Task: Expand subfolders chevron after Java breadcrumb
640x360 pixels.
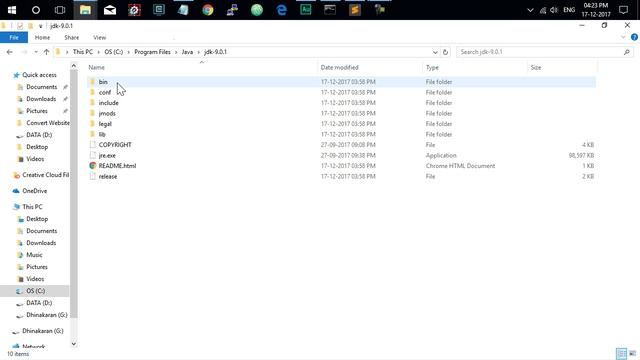Action: [198, 52]
